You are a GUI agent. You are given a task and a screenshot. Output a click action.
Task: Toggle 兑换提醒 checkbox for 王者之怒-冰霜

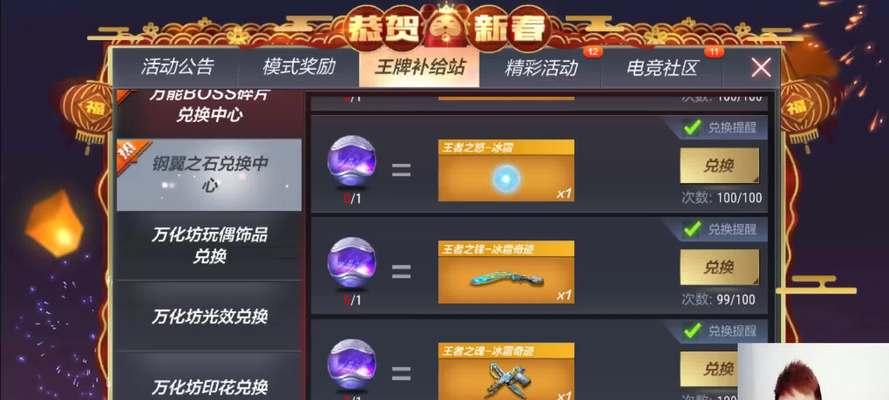pos(691,127)
